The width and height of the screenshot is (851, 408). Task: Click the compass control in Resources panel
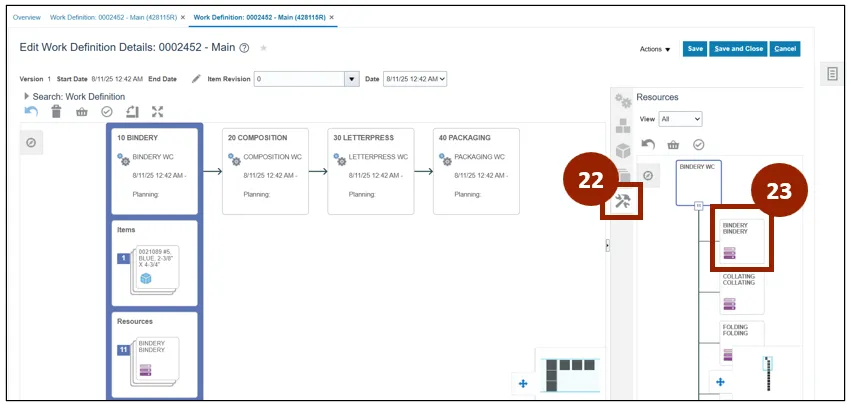coord(647,176)
